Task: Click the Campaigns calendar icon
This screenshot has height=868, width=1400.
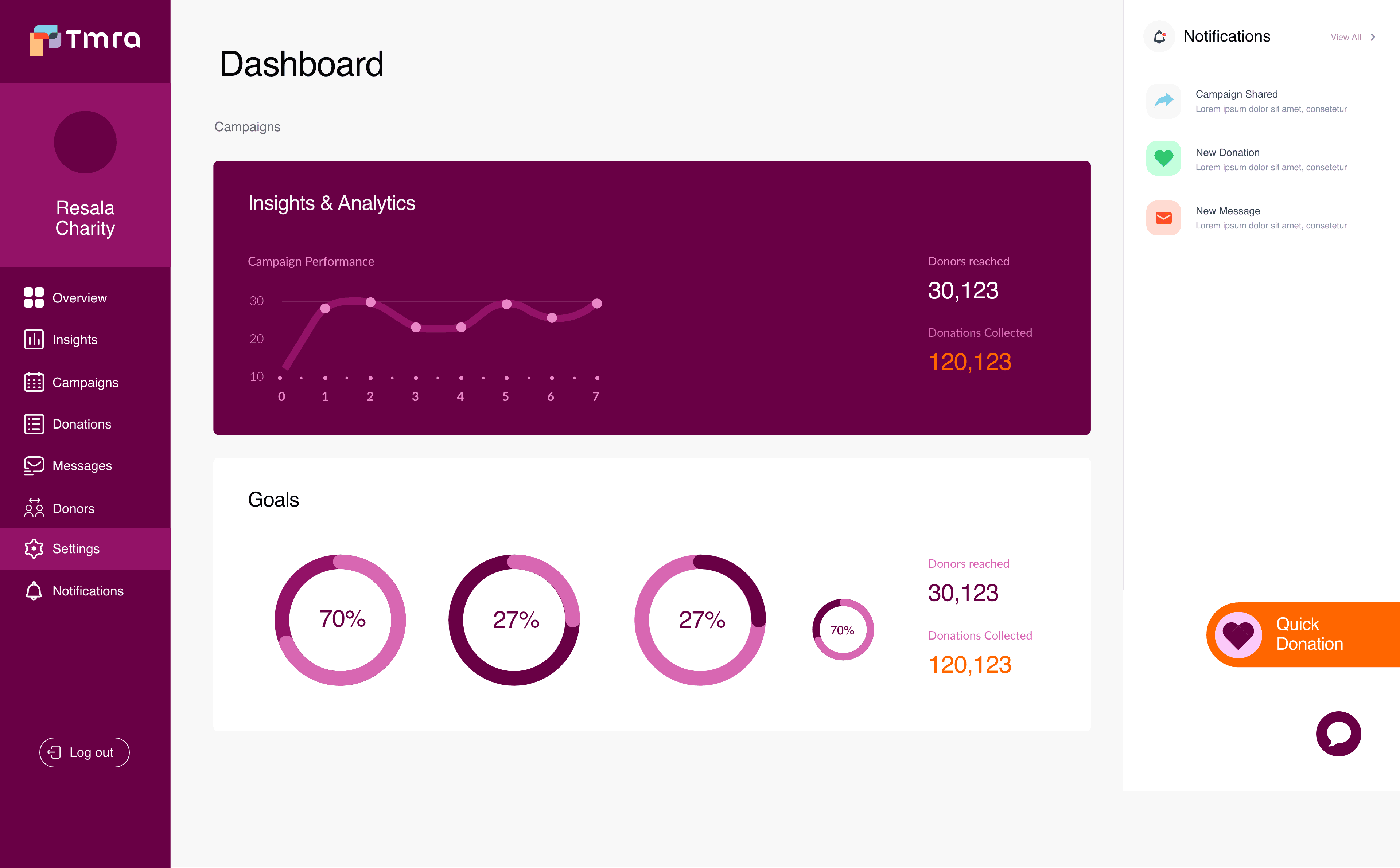Action: pyautogui.click(x=34, y=382)
